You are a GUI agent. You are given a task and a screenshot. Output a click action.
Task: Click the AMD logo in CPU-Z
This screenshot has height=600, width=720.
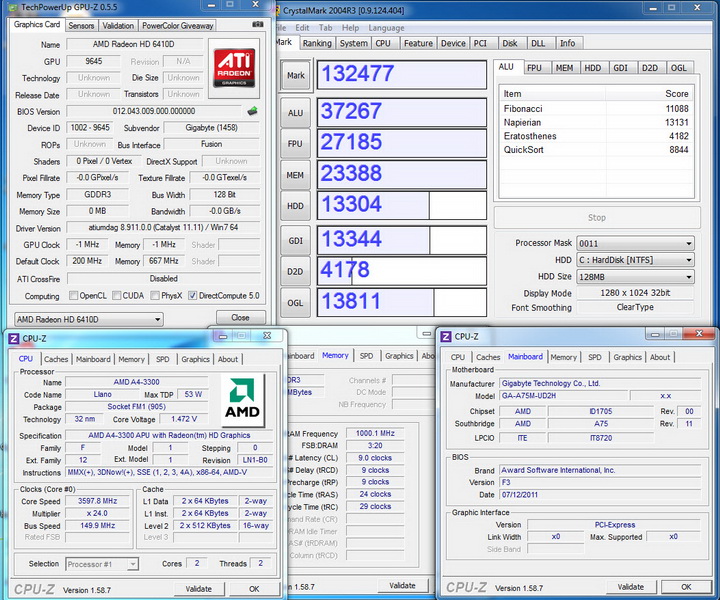[242, 400]
